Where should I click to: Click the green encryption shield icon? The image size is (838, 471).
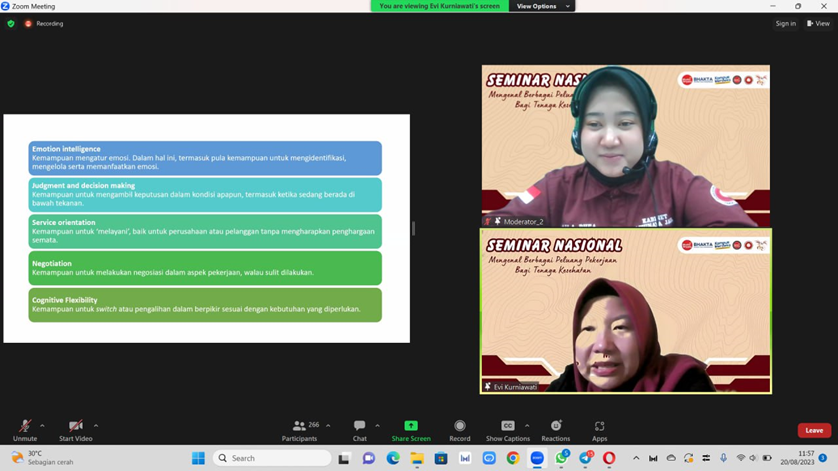[11, 24]
